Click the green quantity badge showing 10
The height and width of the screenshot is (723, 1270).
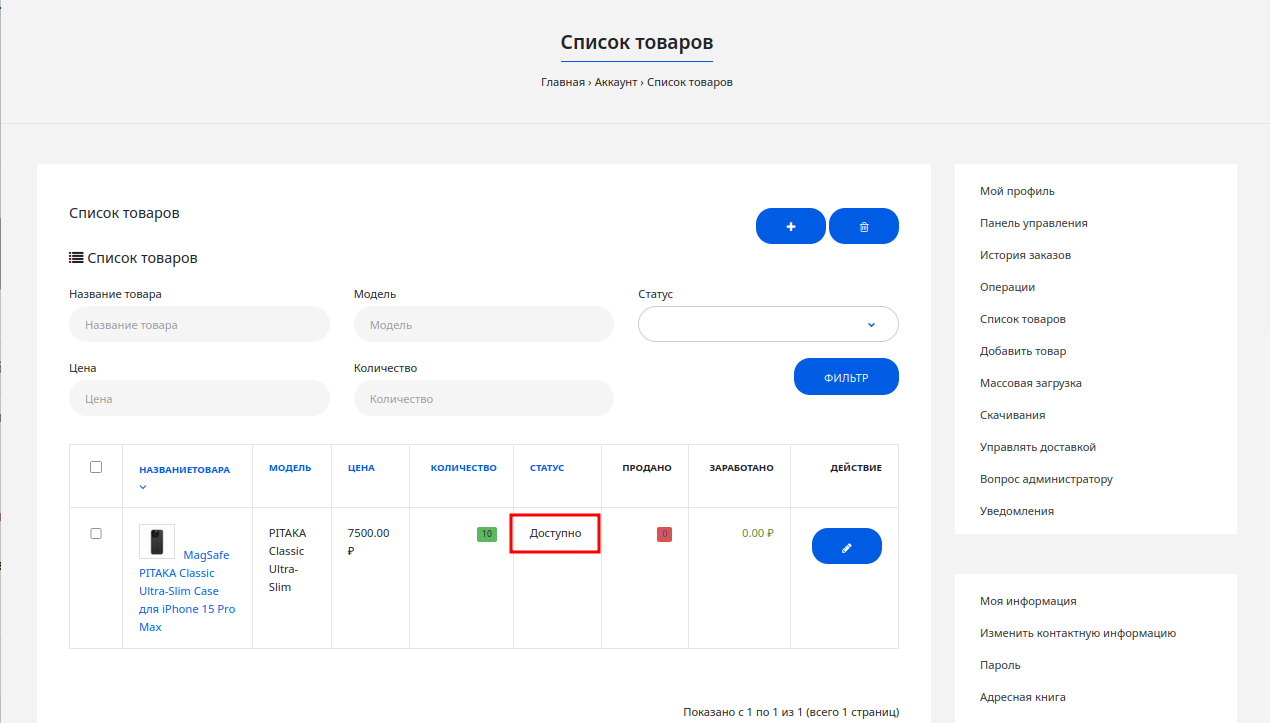tap(487, 534)
